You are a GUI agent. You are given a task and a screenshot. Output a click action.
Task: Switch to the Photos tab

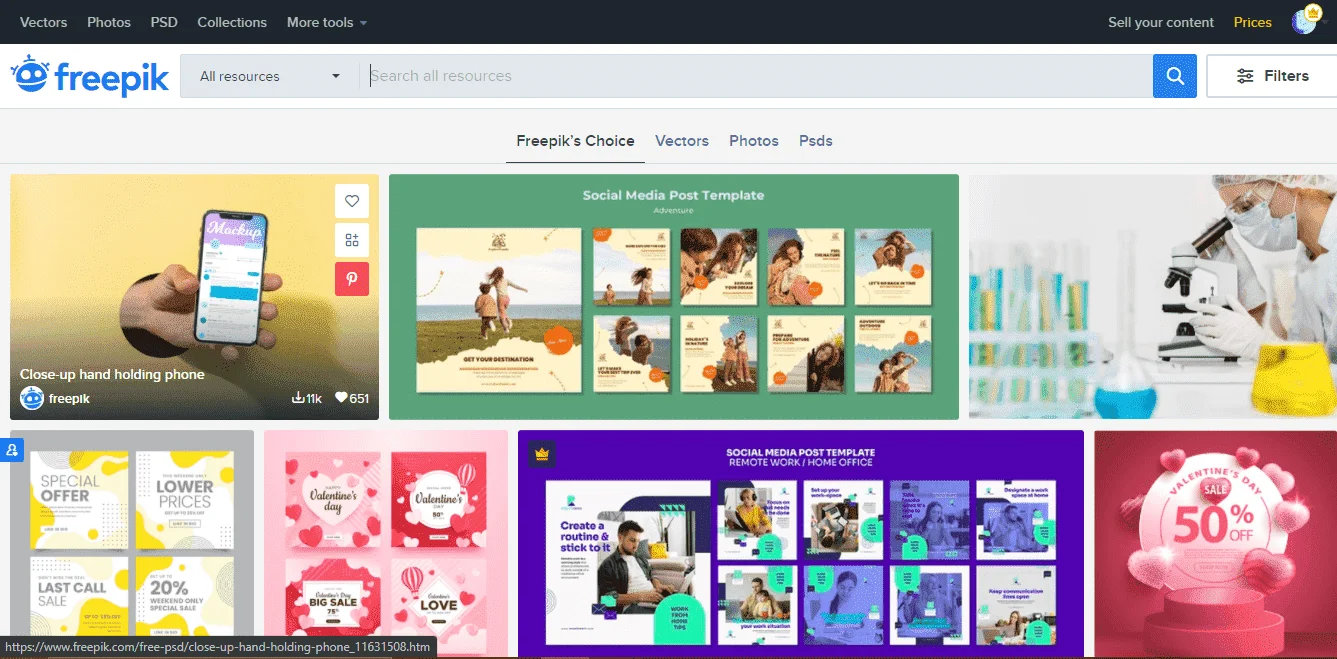[754, 141]
